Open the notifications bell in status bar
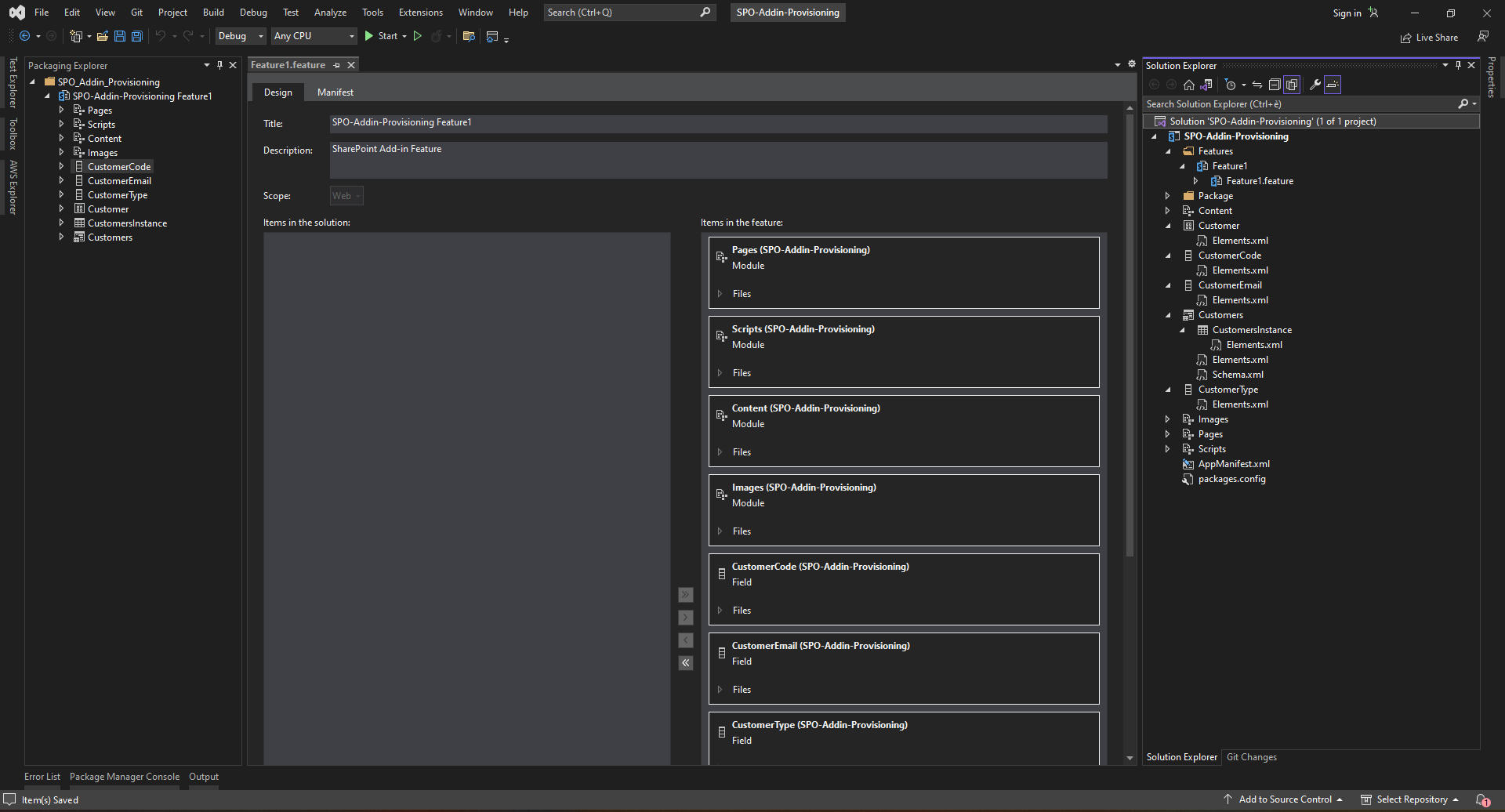The width and height of the screenshot is (1505, 812). (x=1482, y=799)
